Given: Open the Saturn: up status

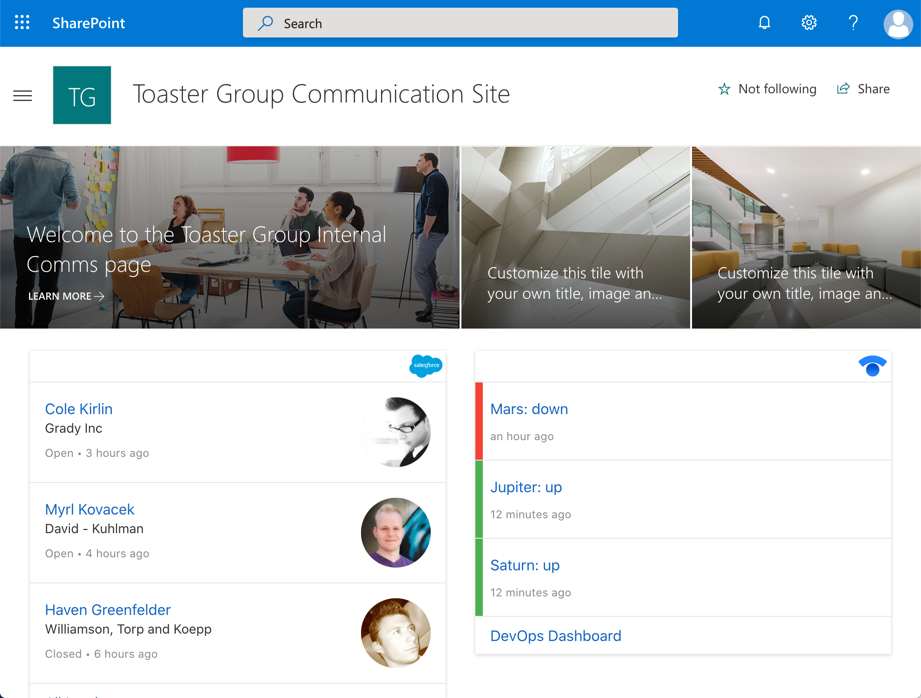Looking at the screenshot, I should pyautogui.click(x=525, y=565).
